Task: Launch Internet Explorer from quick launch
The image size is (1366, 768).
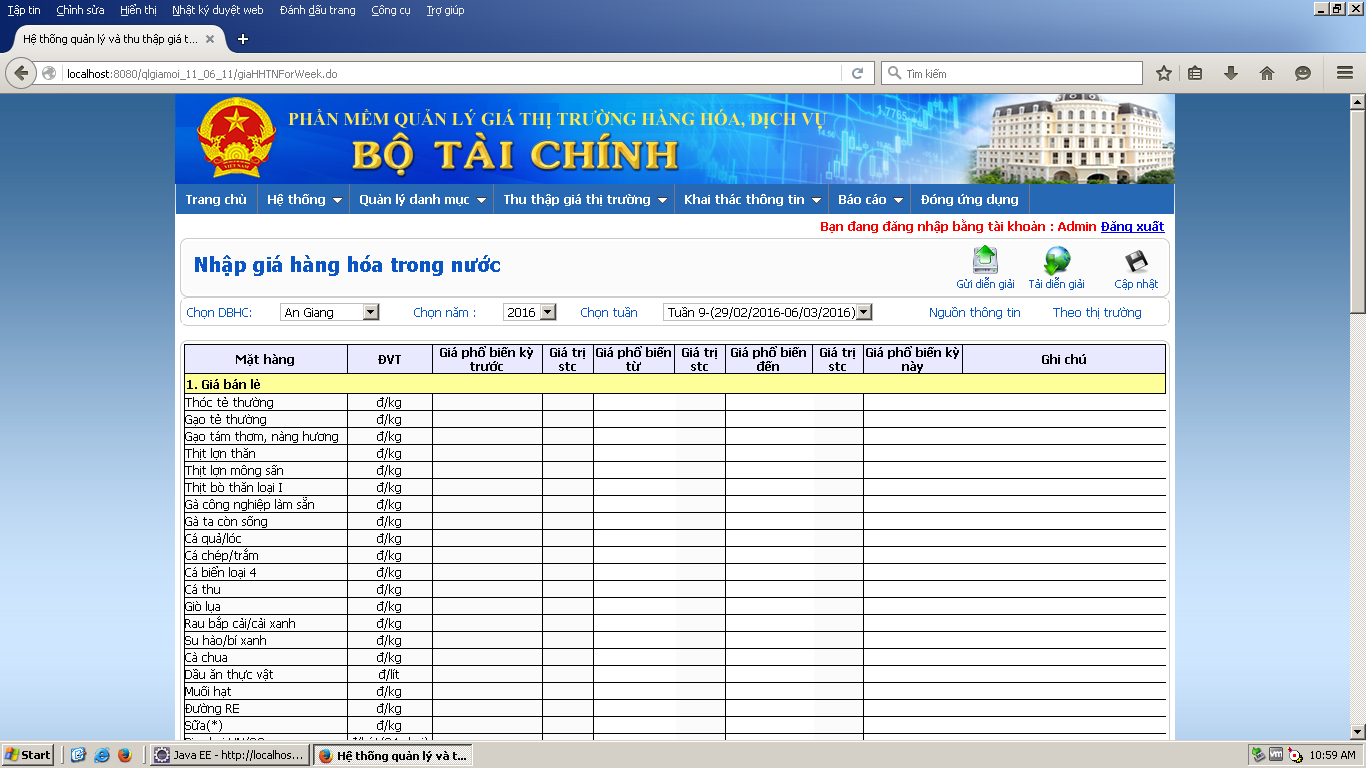Action: 101,755
